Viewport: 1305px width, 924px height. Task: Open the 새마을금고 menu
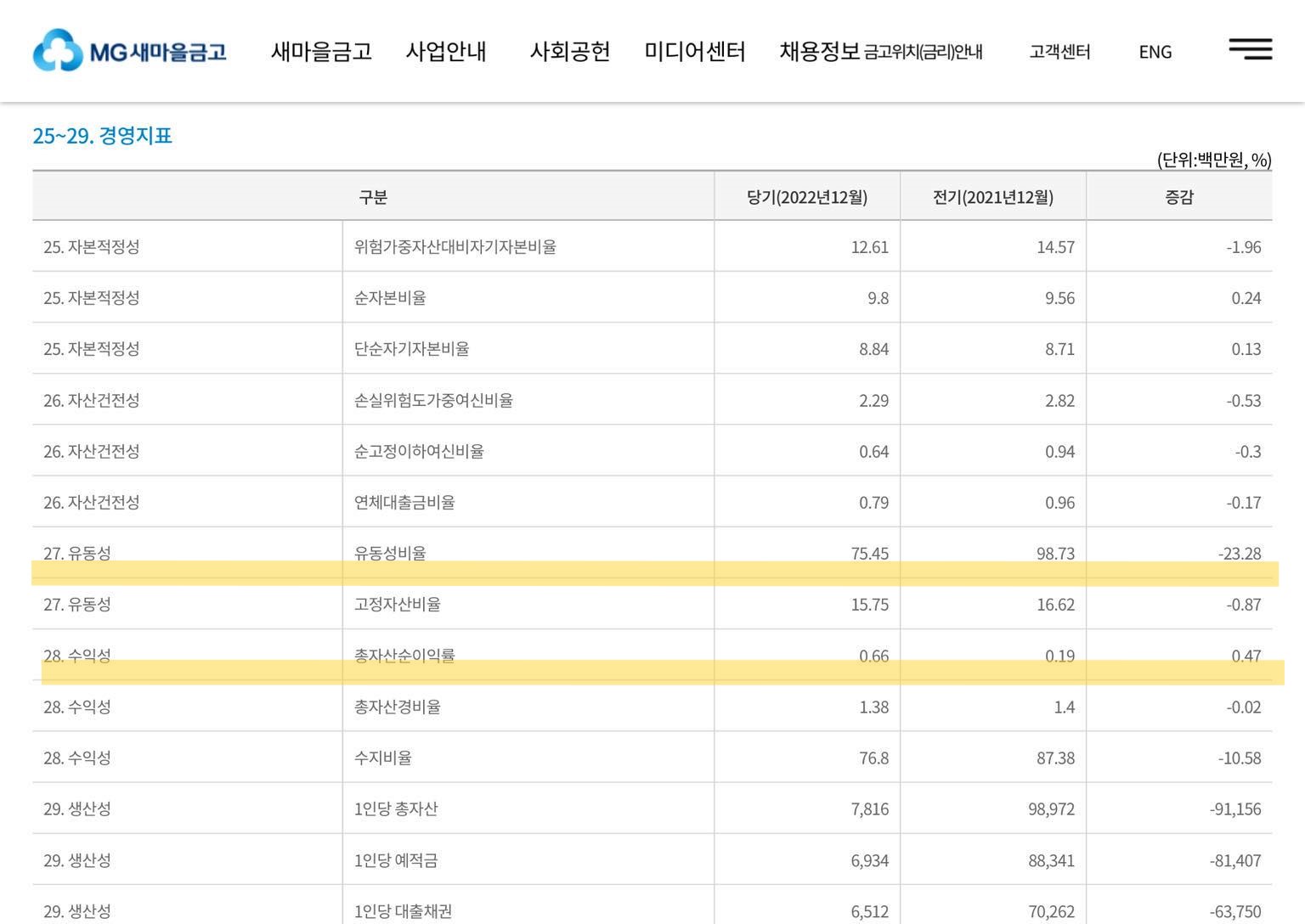click(x=321, y=52)
